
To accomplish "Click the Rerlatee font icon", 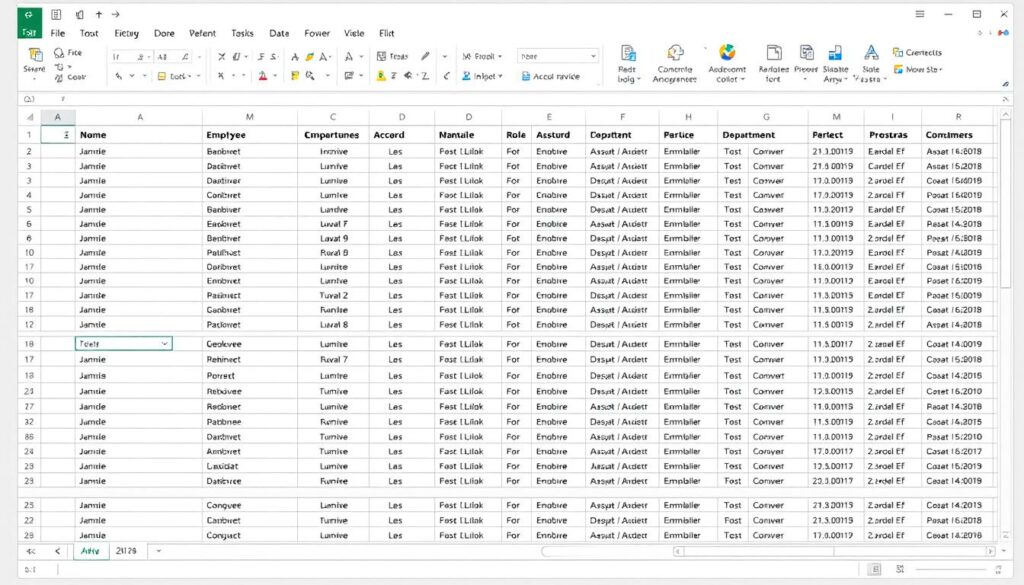I will pos(774,53).
